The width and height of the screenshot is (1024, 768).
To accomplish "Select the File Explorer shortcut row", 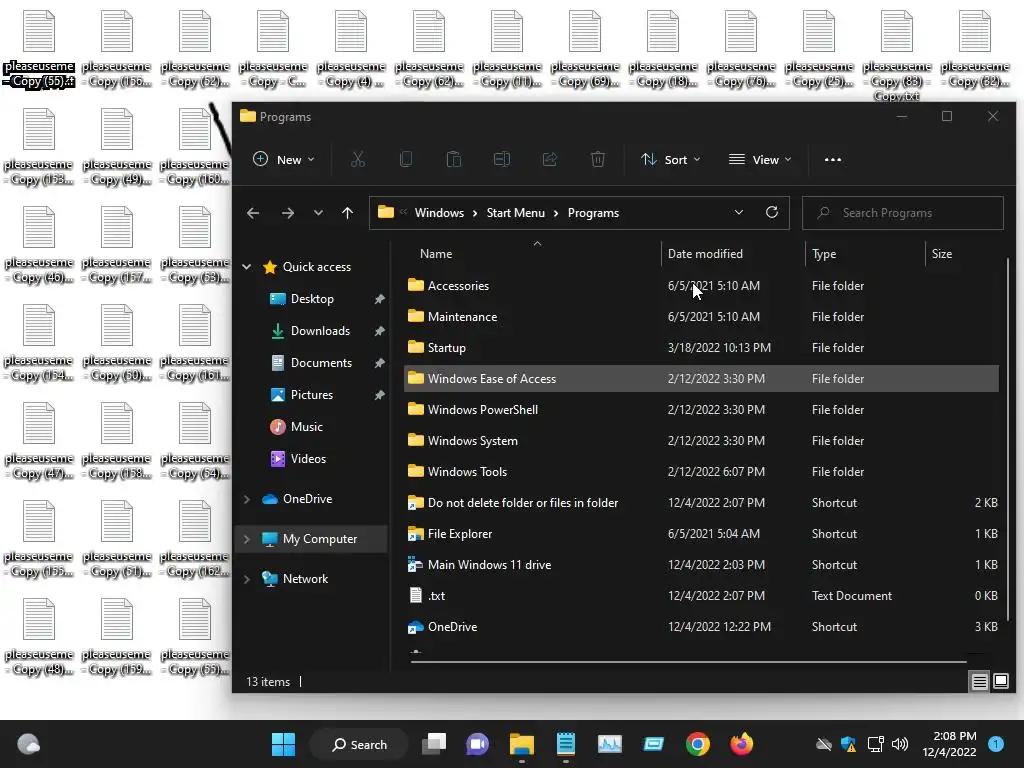I will (x=701, y=534).
